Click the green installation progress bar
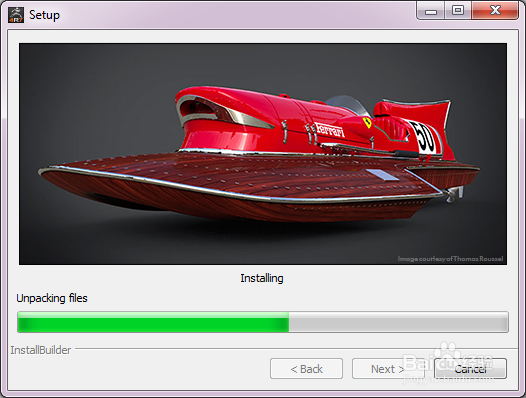The height and width of the screenshot is (398, 526). pos(263,322)
